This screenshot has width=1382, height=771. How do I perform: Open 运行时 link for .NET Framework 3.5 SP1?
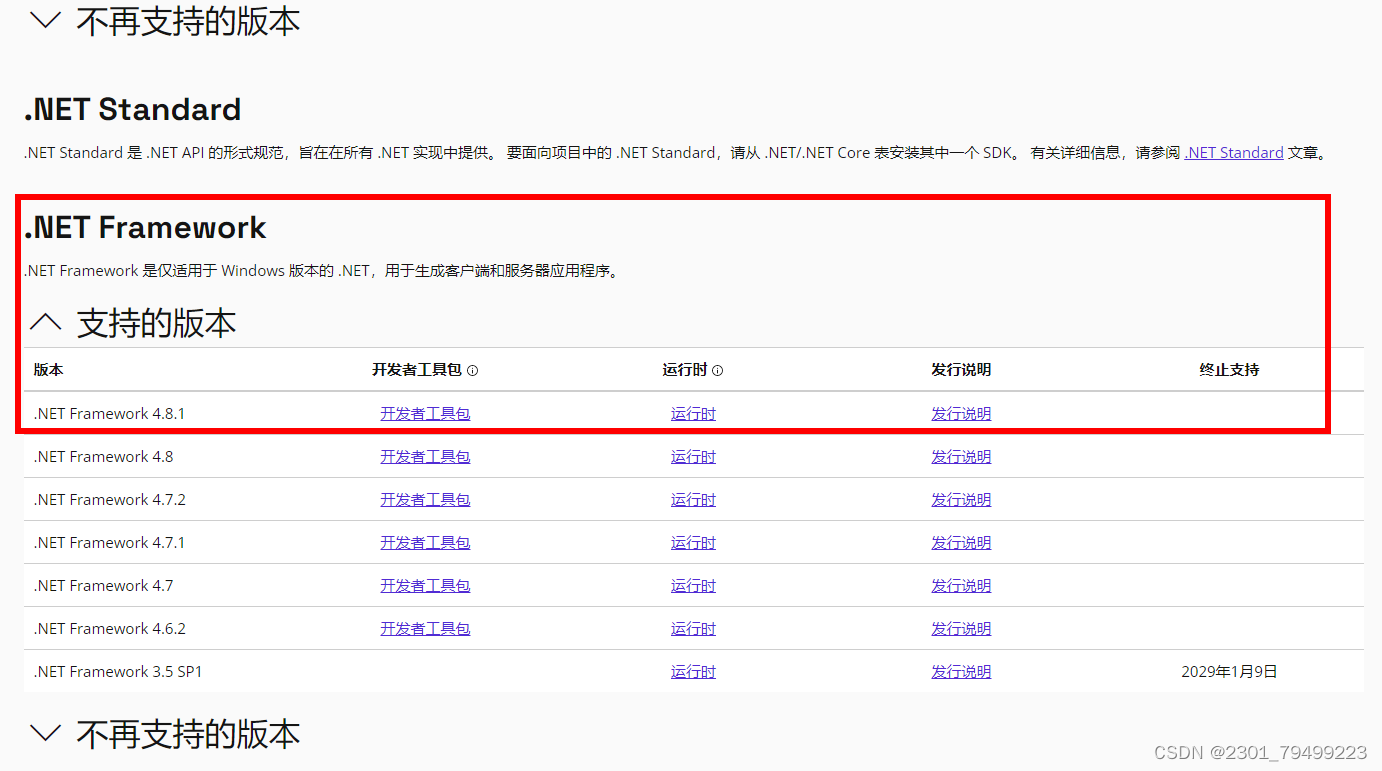pos(693,672)
